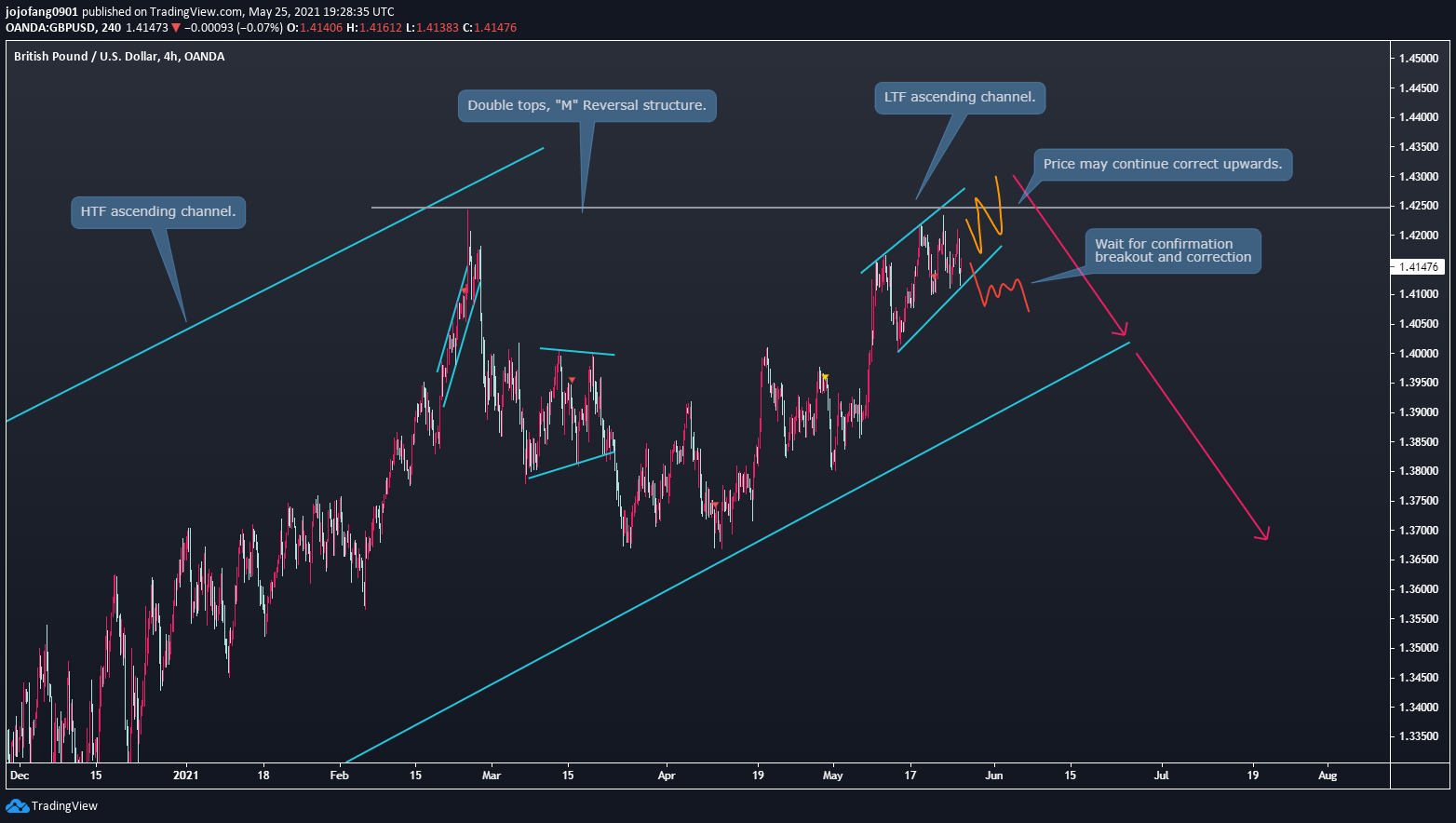Click the 1.42000 price axis label
The height and width of the screenshot is (823, 1456).
(1418, 236)
